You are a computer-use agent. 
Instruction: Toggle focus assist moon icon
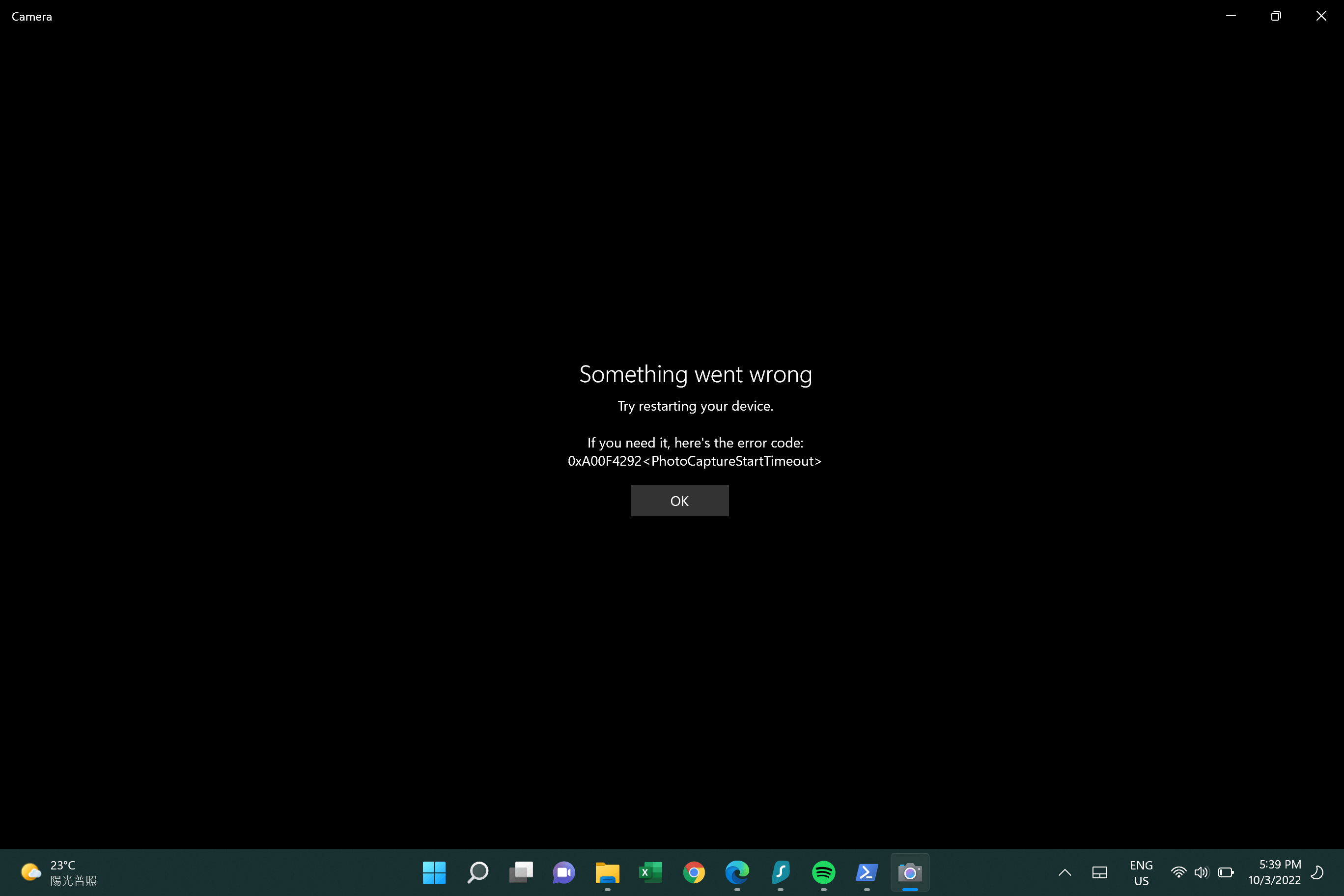1317,872
